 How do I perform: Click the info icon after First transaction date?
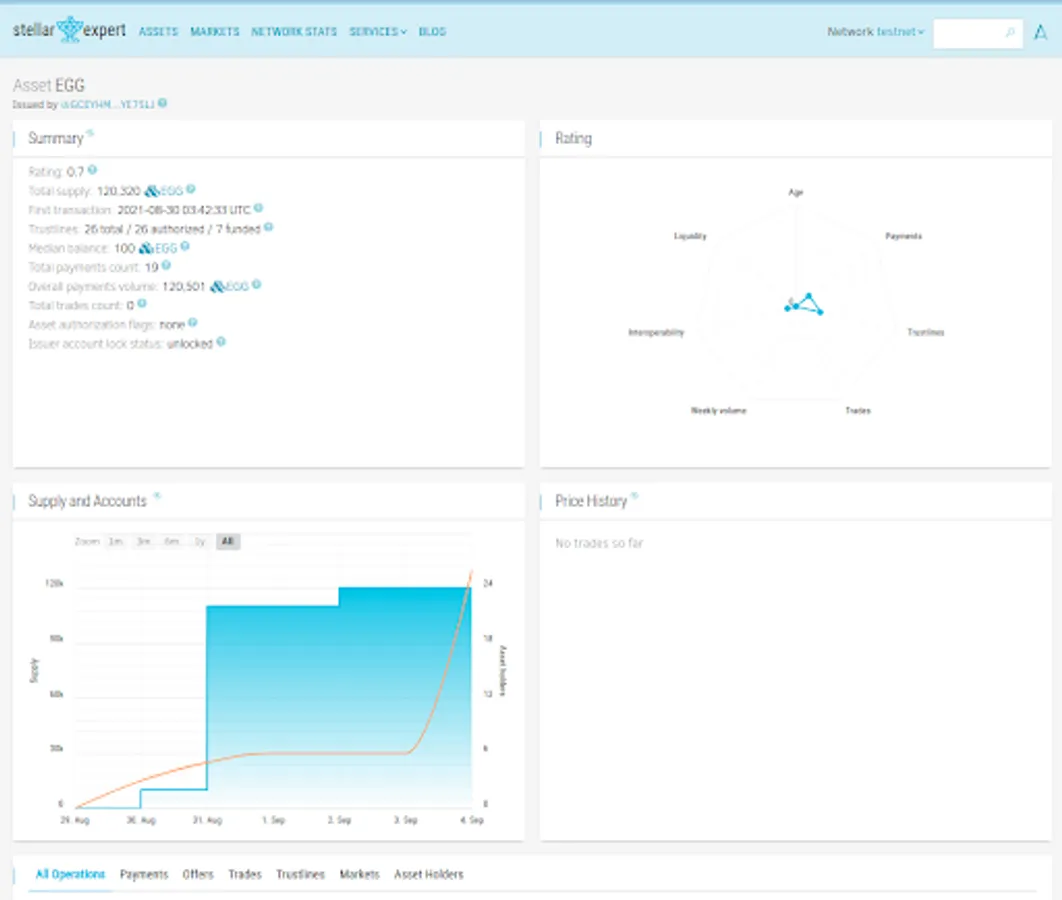[x=258, y=209]
